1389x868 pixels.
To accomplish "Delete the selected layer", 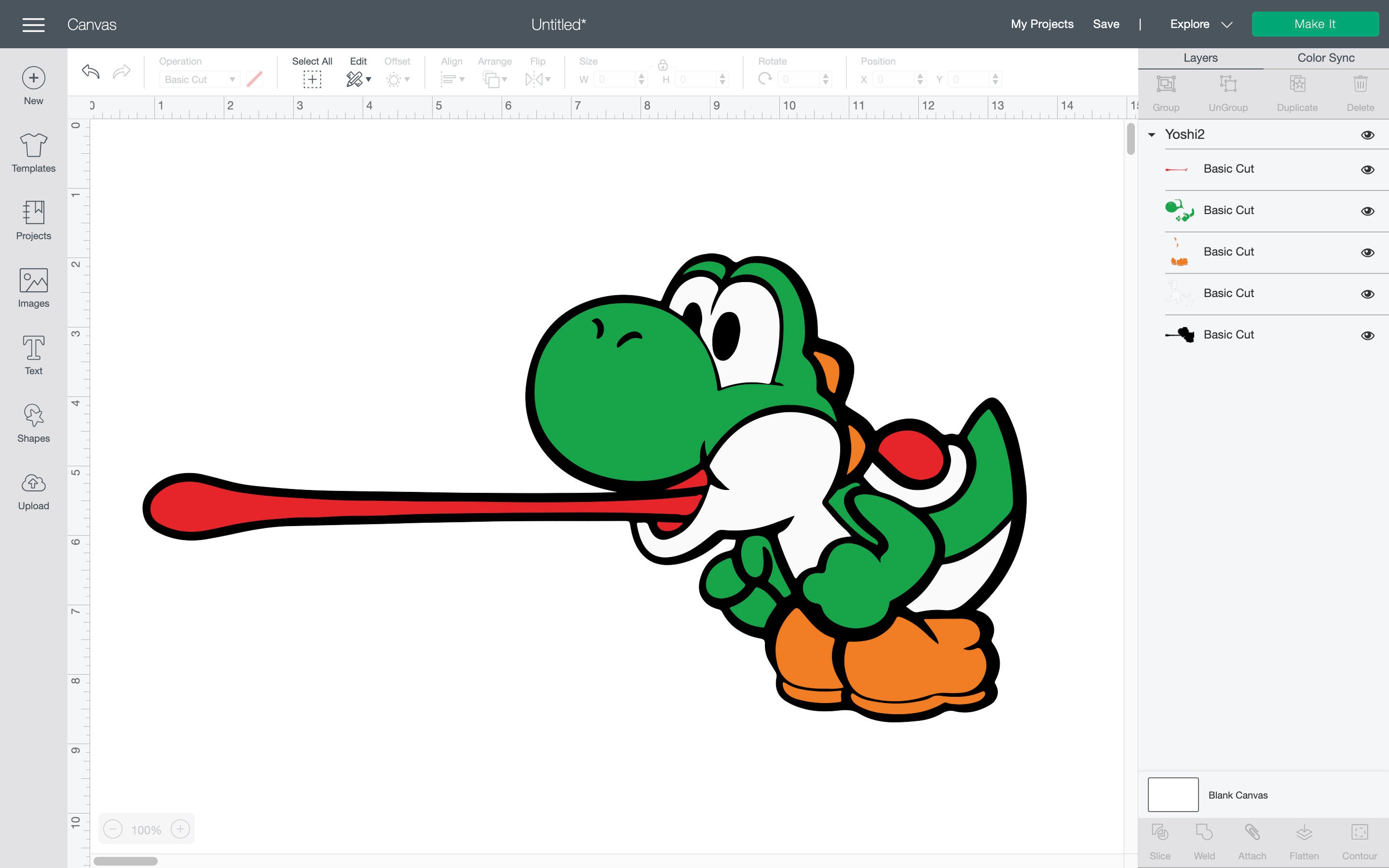I will [x=1360, y=94].
